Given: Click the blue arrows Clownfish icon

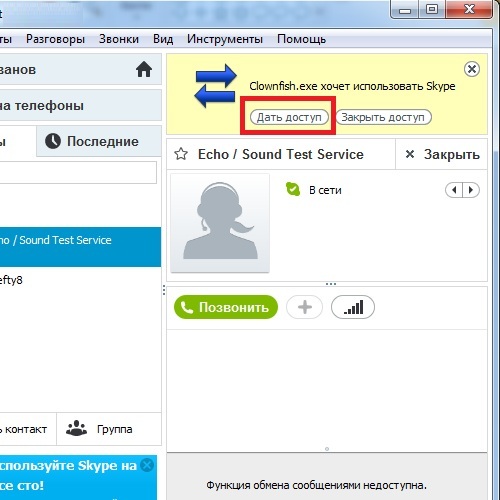Looking at the screenshot, I should (x=216, y=86).
